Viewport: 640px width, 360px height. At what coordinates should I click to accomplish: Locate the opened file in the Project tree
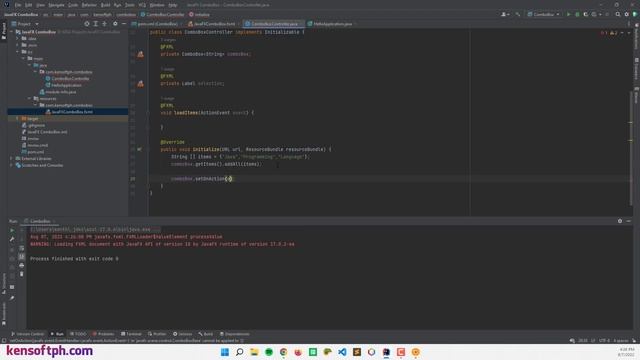pyautogui.click(x=87, y=24)
